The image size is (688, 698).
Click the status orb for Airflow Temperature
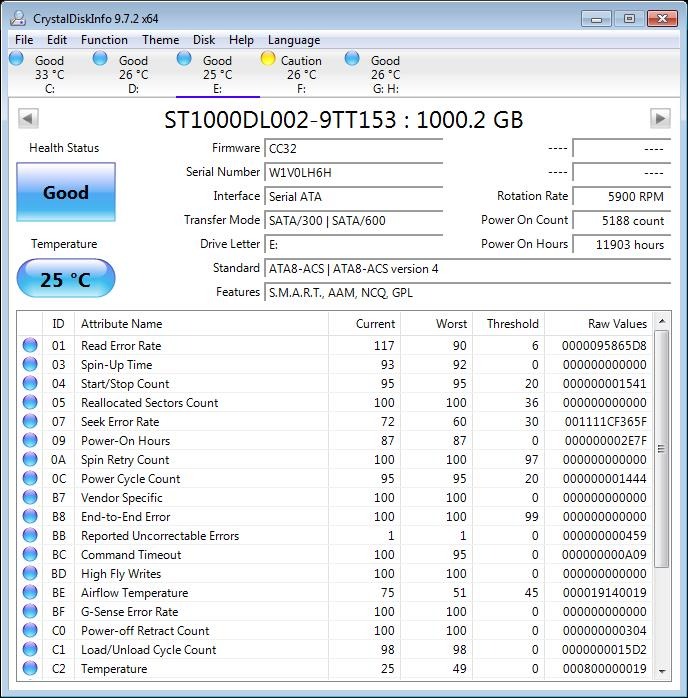30,593
